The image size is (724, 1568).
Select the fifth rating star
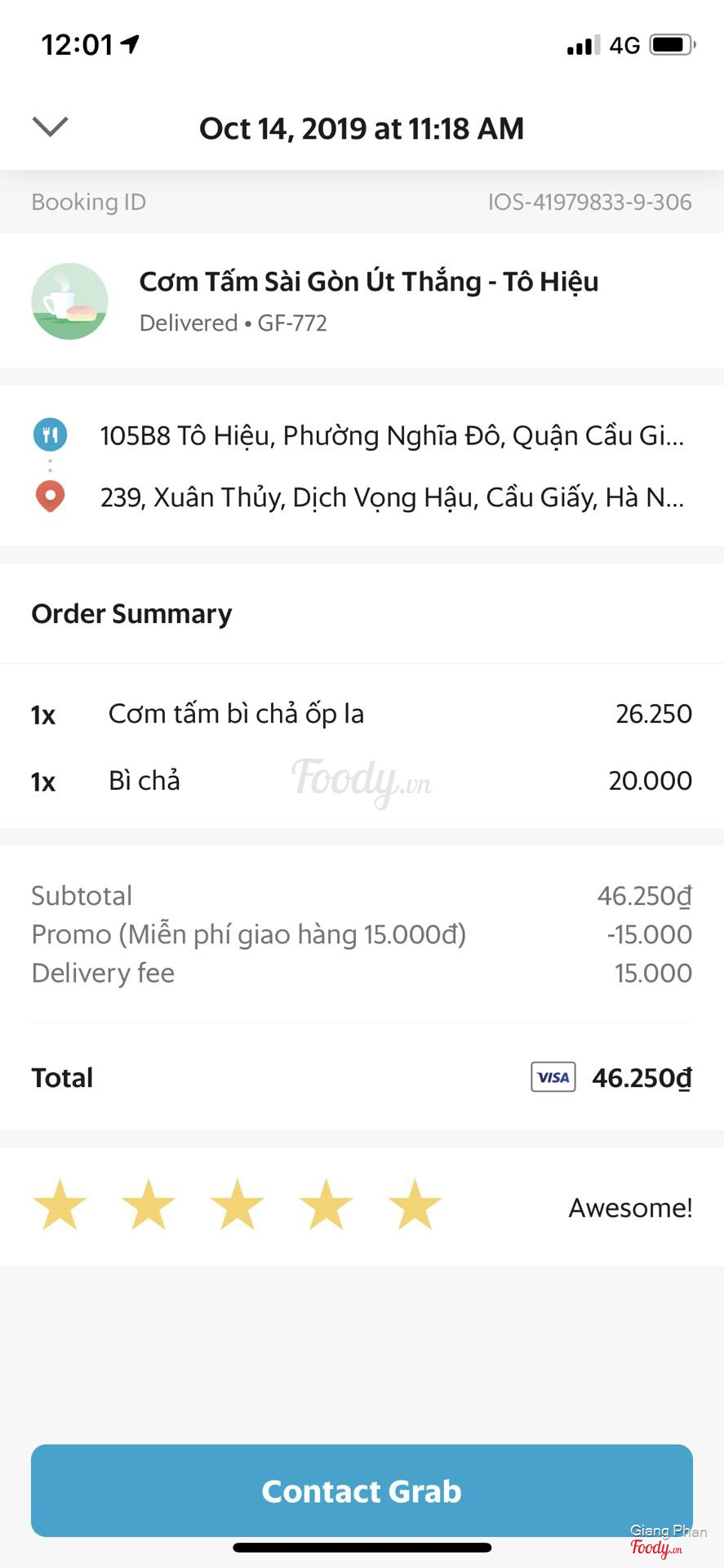(415, 1205)
